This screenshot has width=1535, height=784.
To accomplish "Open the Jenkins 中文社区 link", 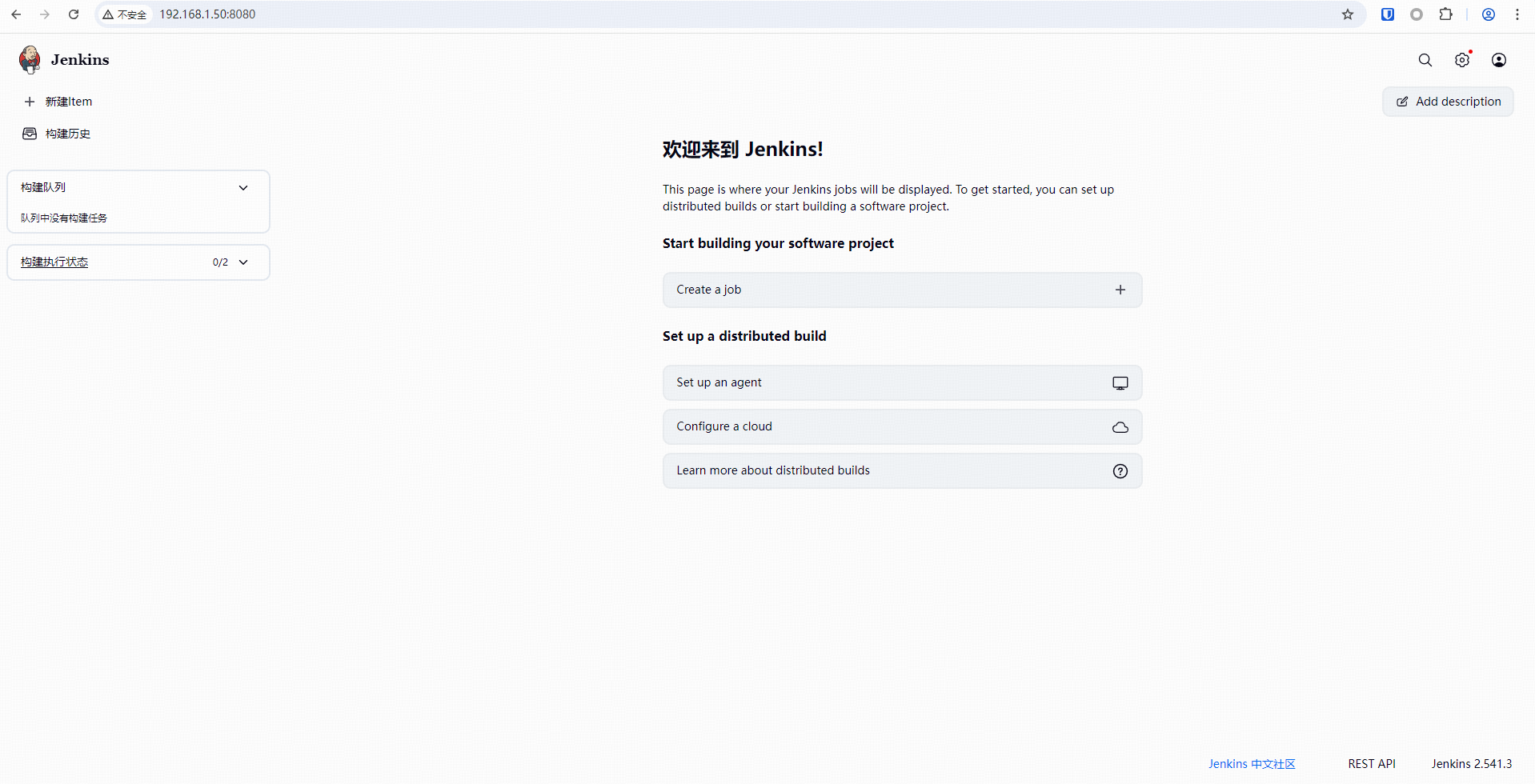I will pos(1252,764).
